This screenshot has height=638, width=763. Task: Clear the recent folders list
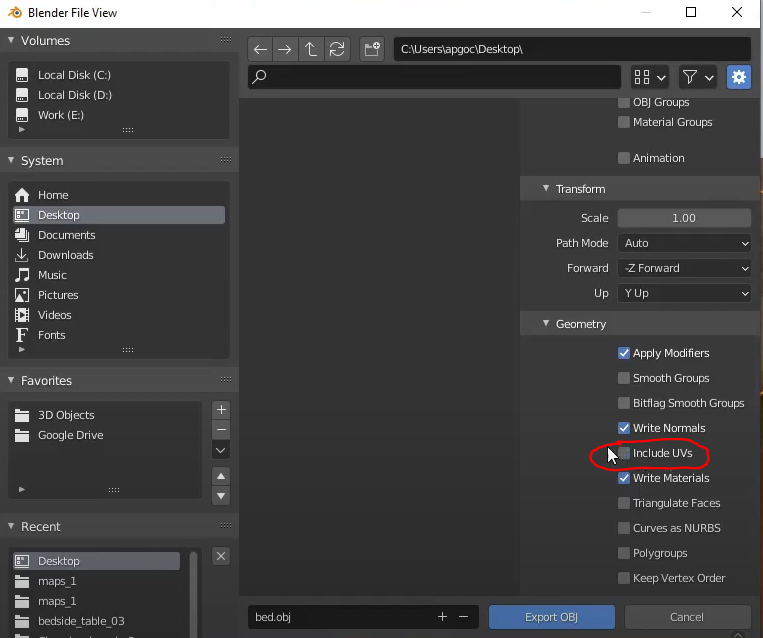tap(221, 556)
